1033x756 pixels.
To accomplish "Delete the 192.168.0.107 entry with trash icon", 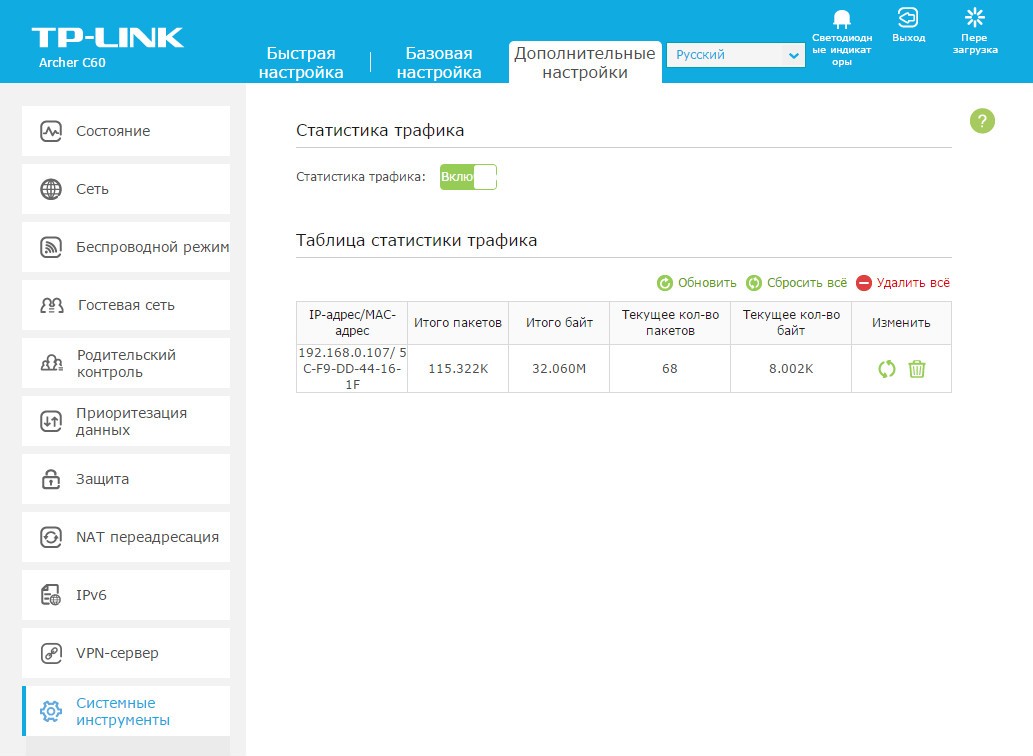I will pos(916,369).
